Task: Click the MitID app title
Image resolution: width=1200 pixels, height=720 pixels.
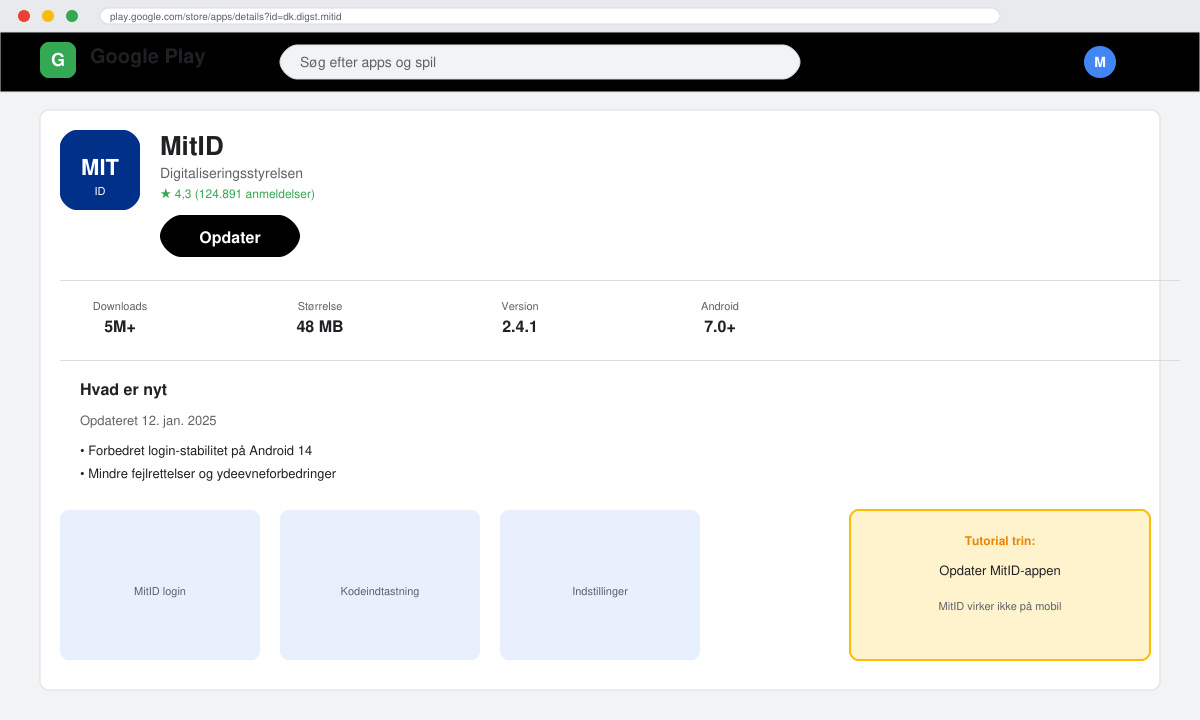Action: tap(192, 146)
